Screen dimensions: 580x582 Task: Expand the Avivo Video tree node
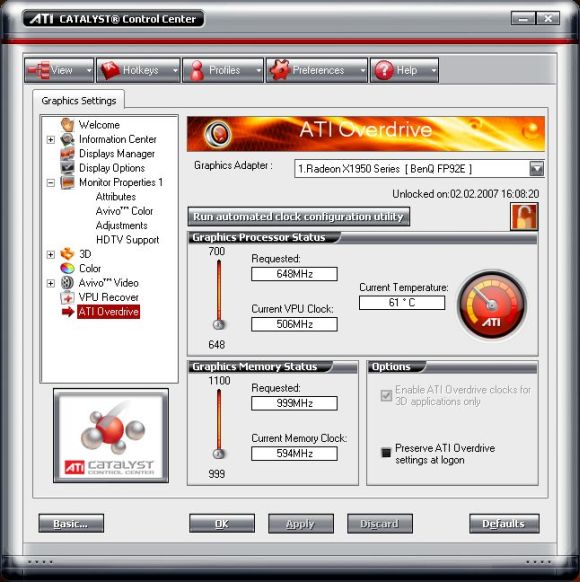(x=51, y=283)
